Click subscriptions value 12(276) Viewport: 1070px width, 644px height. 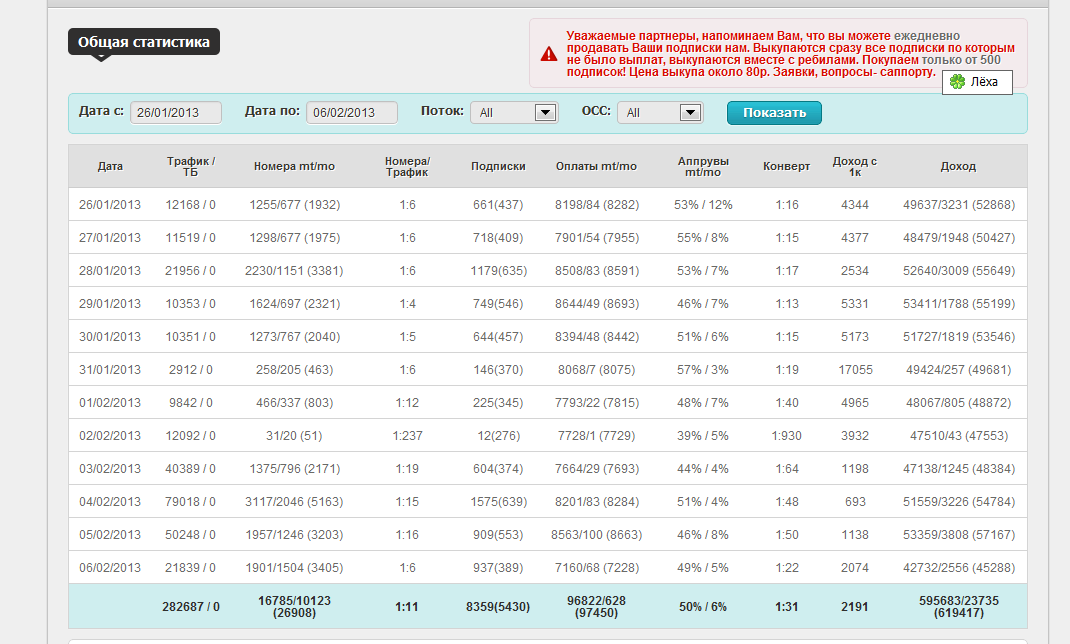tap(498, 435)
